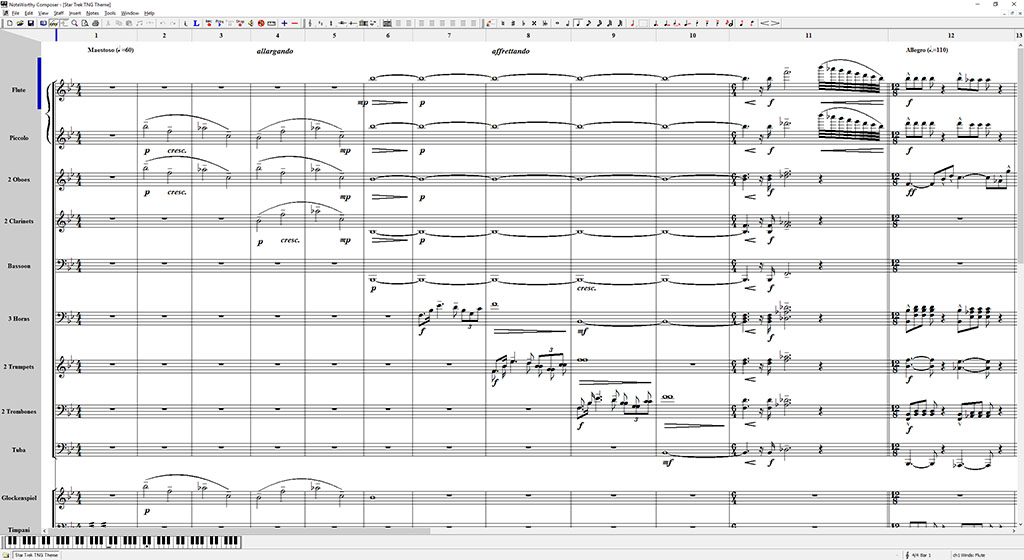
Task: Print the score
Action: 95,23
